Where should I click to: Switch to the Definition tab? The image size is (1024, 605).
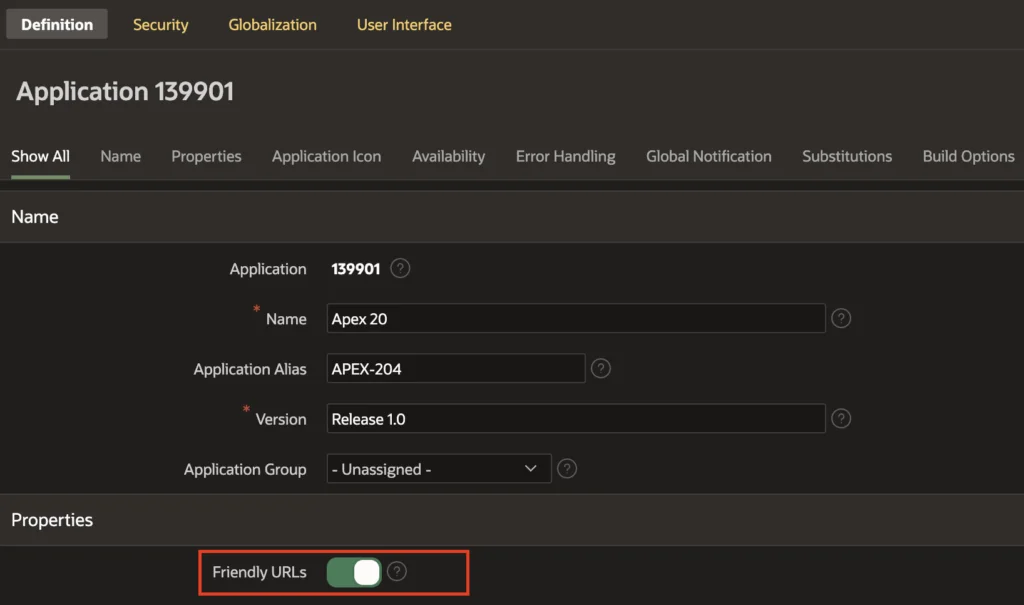57,24
